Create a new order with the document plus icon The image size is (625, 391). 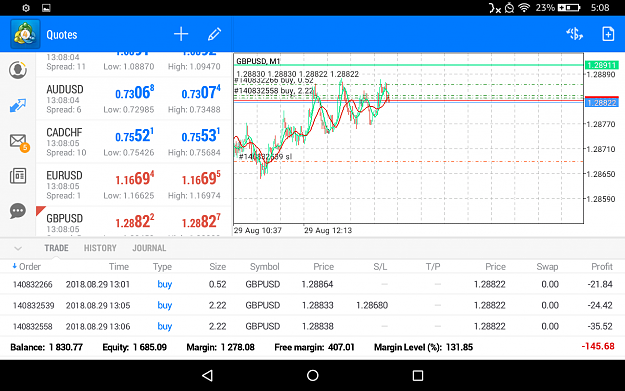pos(608,34)
